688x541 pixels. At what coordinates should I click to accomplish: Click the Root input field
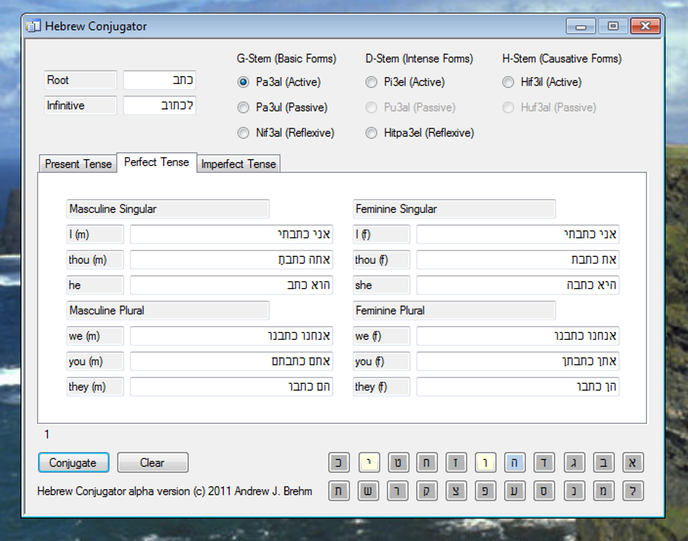click(160, 80)
